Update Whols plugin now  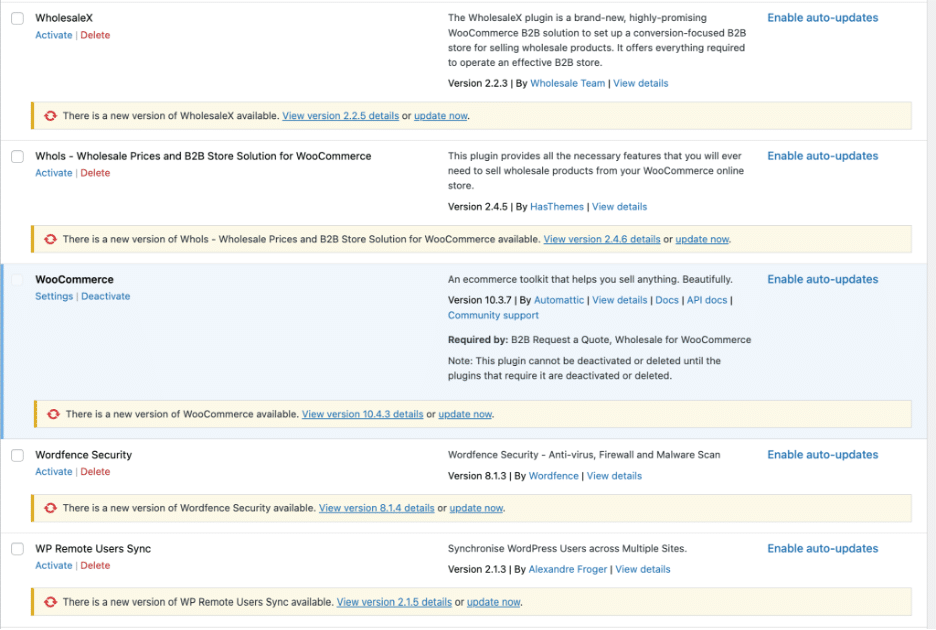[x=702, y=239]
